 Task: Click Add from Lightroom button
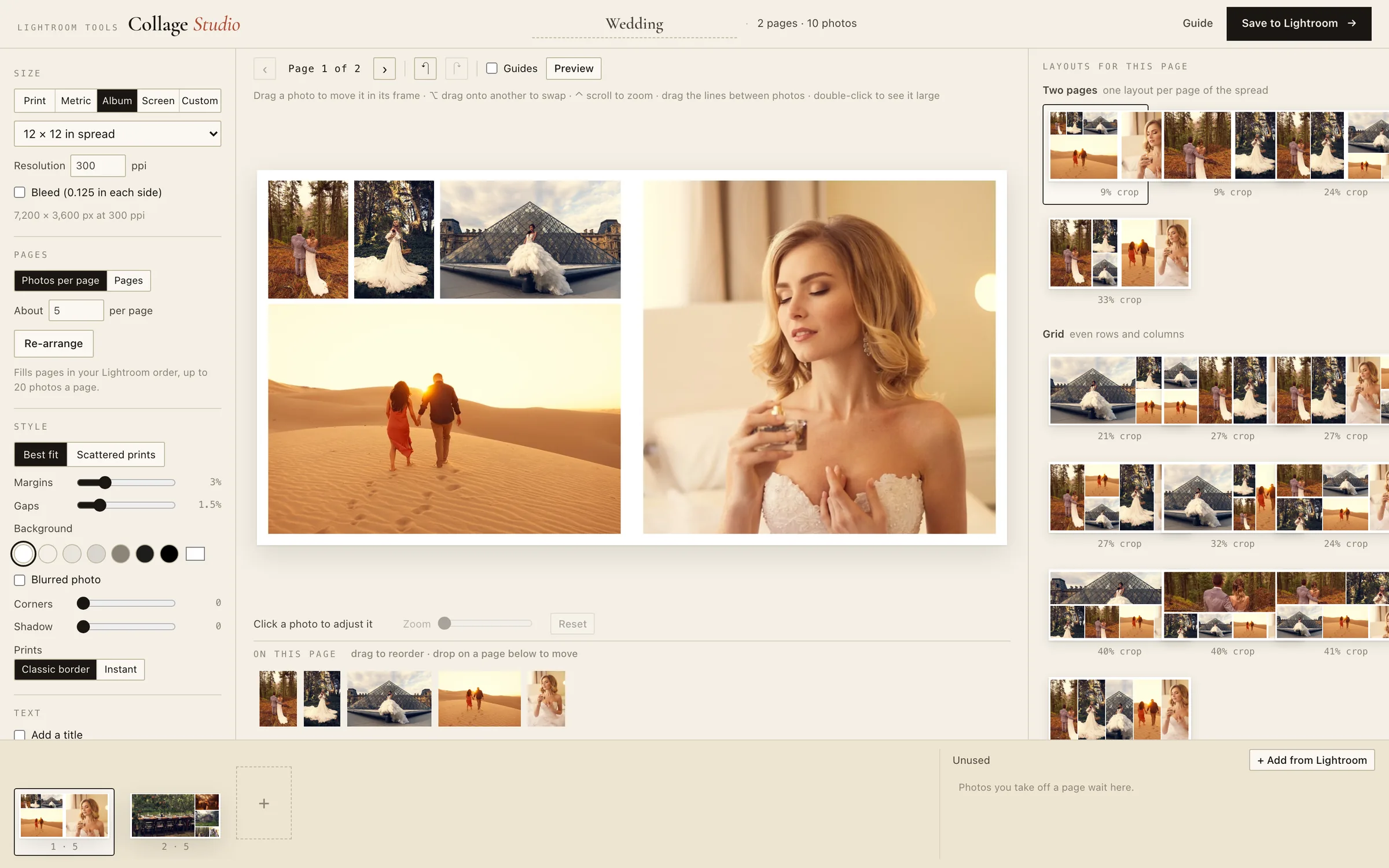coord(1311,760)
